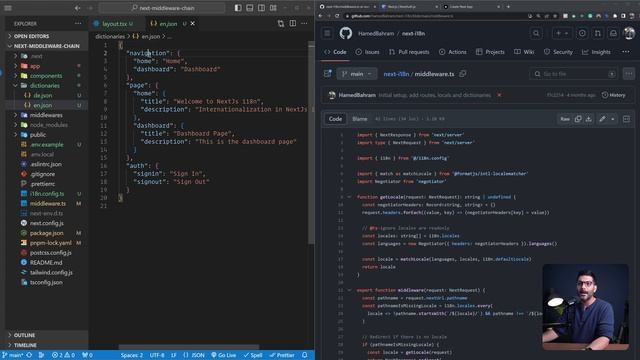
Task: Reload the browser page
Action: click(x=337, y=16)
